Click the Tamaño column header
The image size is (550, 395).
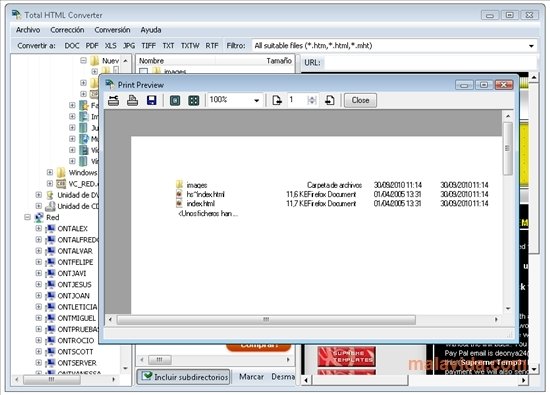279,61
